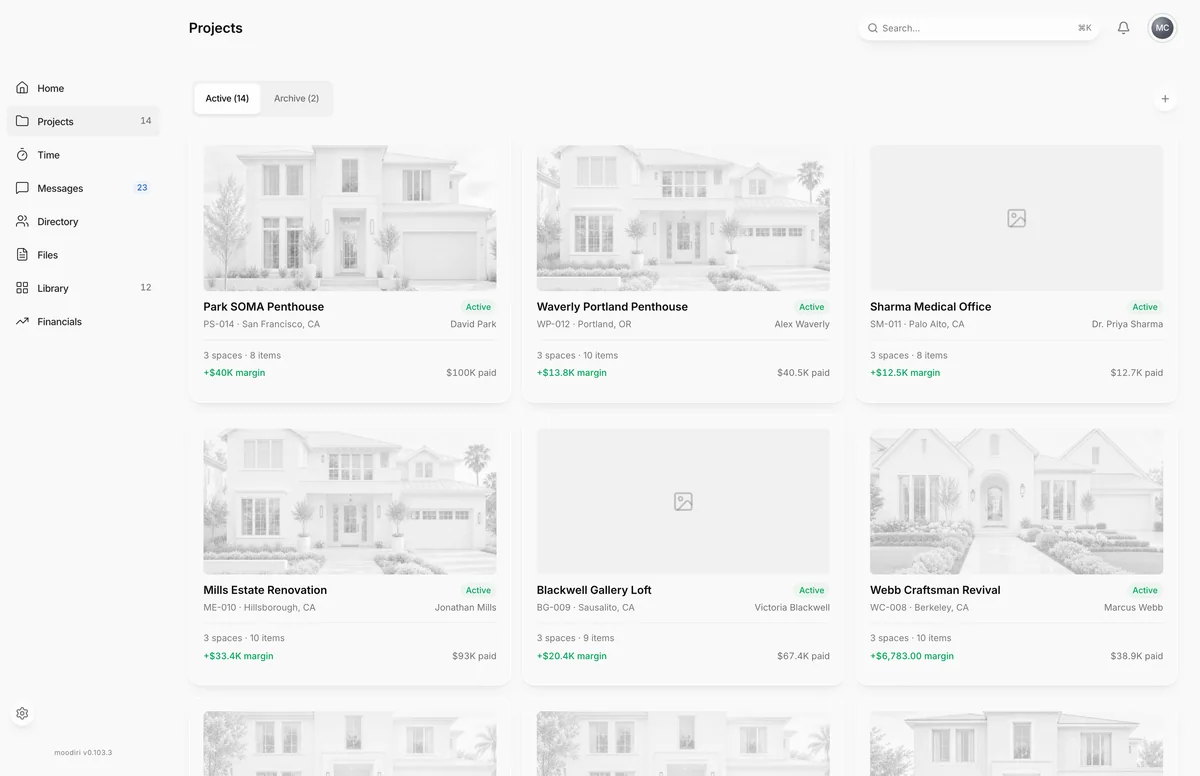Viewport: 1200px width, 776px height.
Task: Open Waverly Portland Penthouse house thumbnail
Action: 683,218
